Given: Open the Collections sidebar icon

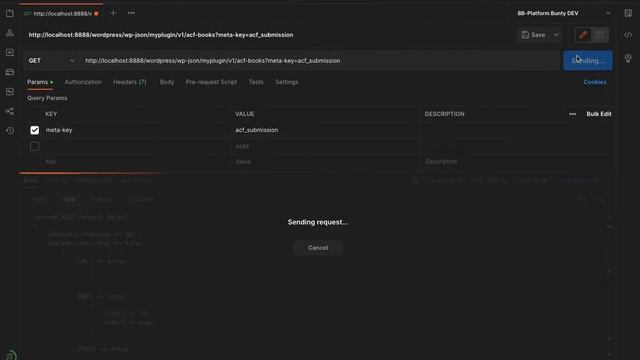Looking at the screenshot, I should coord(10,13).
